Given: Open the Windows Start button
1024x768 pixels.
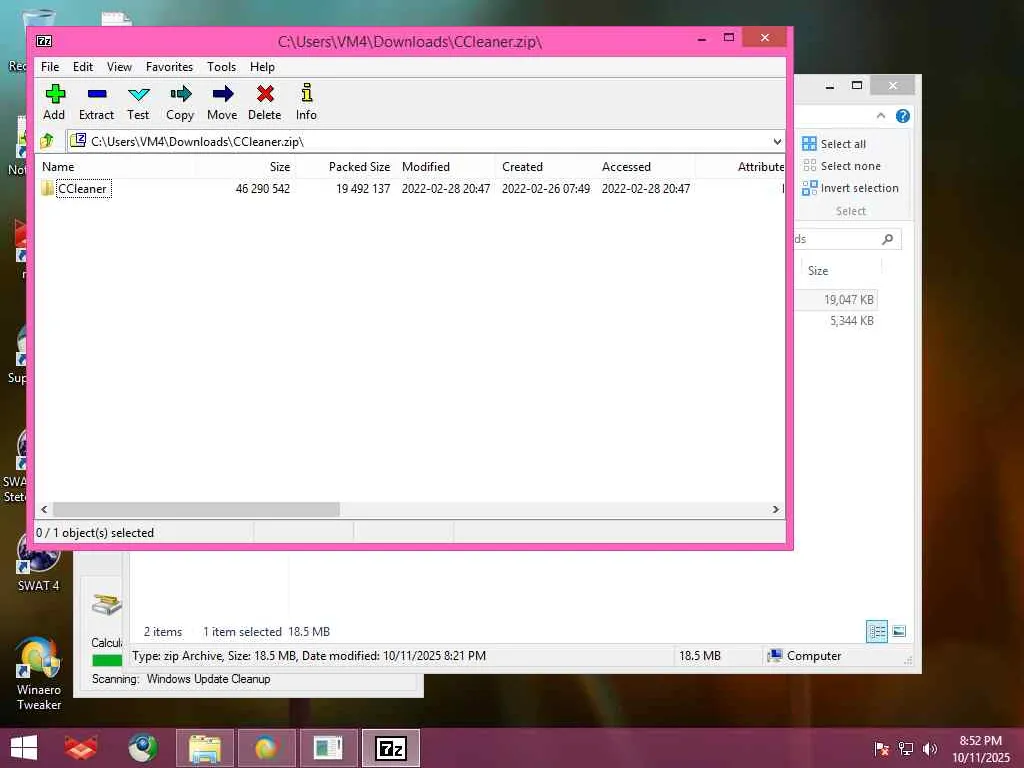Looking at the screenshot, I should point(24,748).
